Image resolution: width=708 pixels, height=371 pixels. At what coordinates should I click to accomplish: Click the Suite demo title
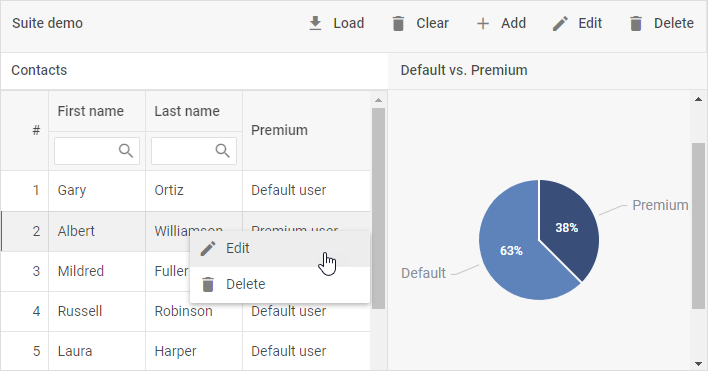(x=47, y=23)
